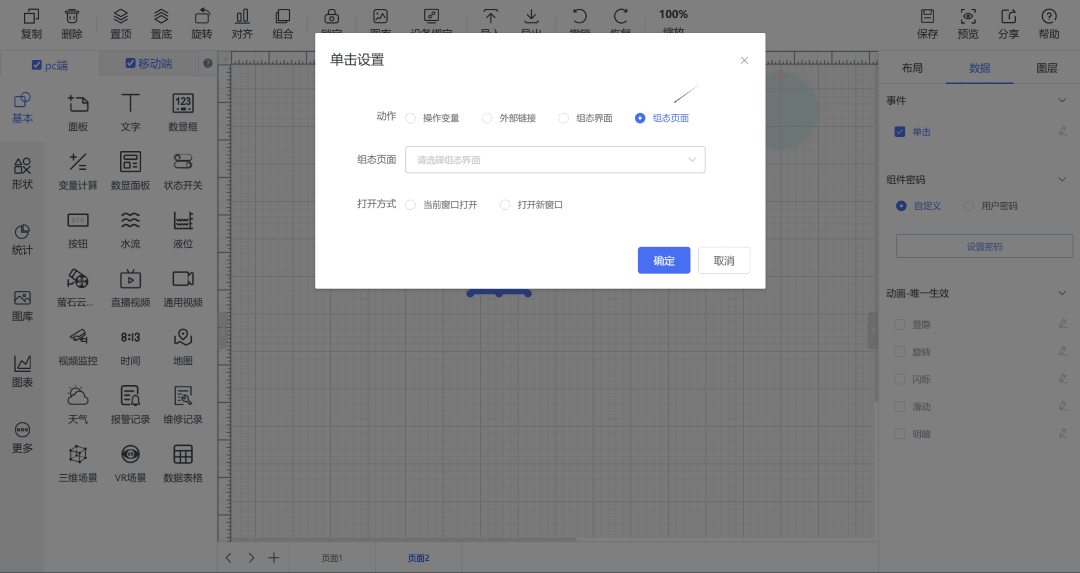Select the 地图 map component

(183, 346)
